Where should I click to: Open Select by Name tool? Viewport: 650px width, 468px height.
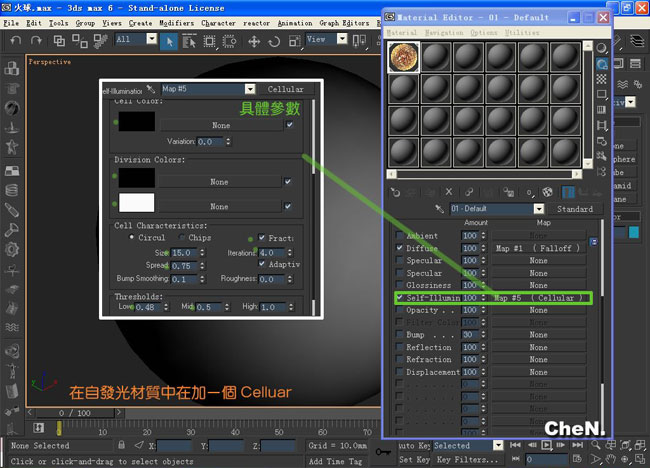pyautogui.click(x=189, y=41)
